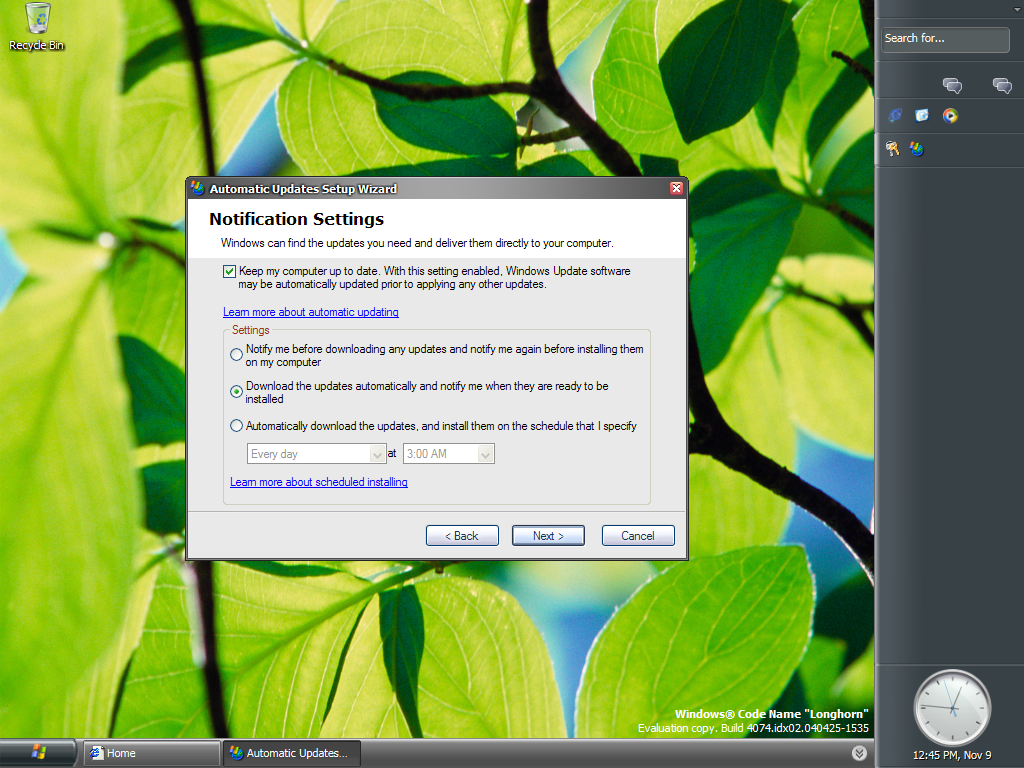Click the Next button in wizard
Viewport: 1024px width, 768px height.
click(x=548, y=536)
